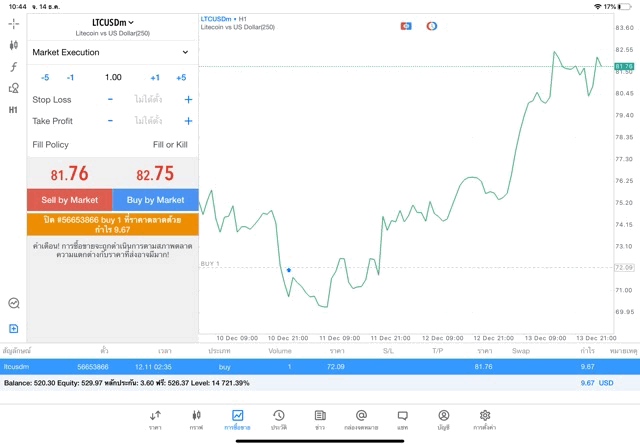The height and width of the screenshot is (447, 640).
Task: Open the History tab with clock icon
Action: tap(279, 420)
